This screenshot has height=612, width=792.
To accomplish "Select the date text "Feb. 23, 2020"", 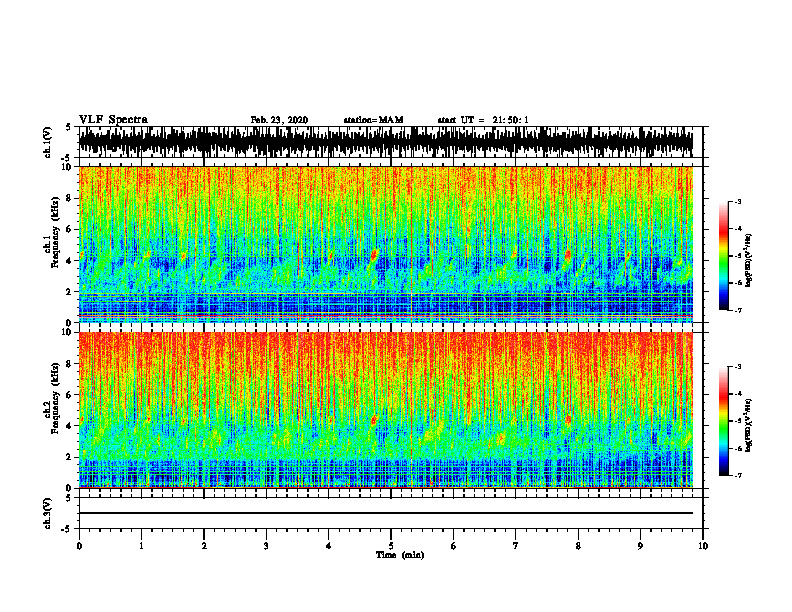I will click(279, 120).
